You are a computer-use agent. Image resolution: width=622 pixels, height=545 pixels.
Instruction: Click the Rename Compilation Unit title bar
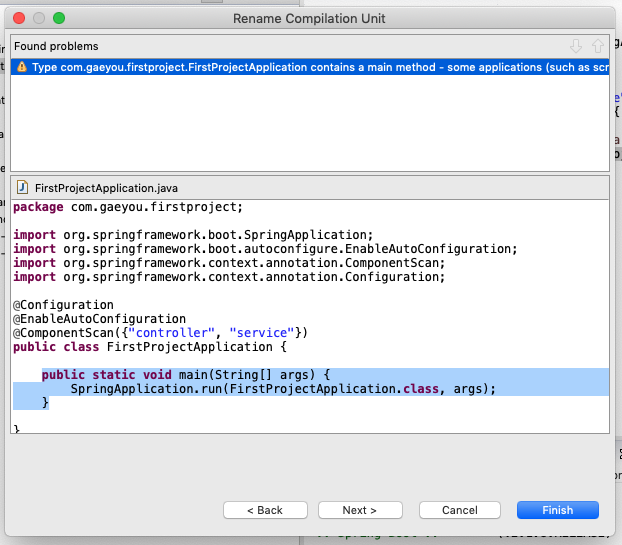click(309, 18)
